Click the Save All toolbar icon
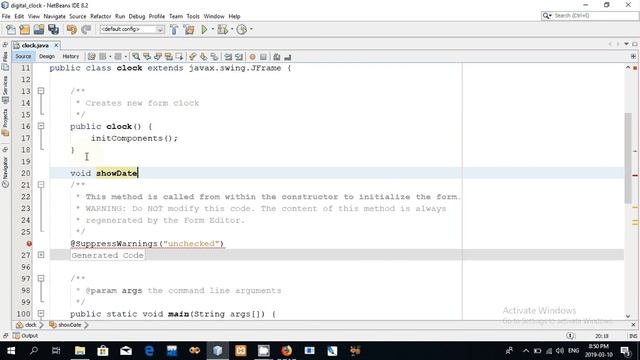This screenshot has width=640, height=360. [x=53, y=29]
